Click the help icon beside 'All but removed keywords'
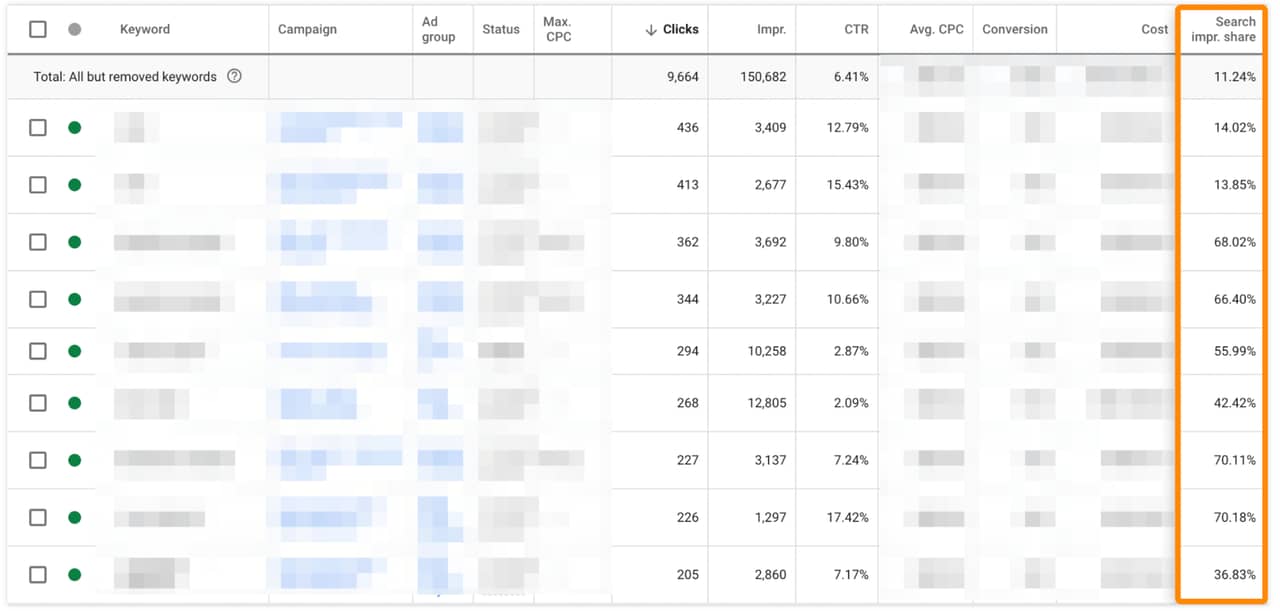Image resolution: width=1280 pixels, height=611 pixels. click(234, 76)
